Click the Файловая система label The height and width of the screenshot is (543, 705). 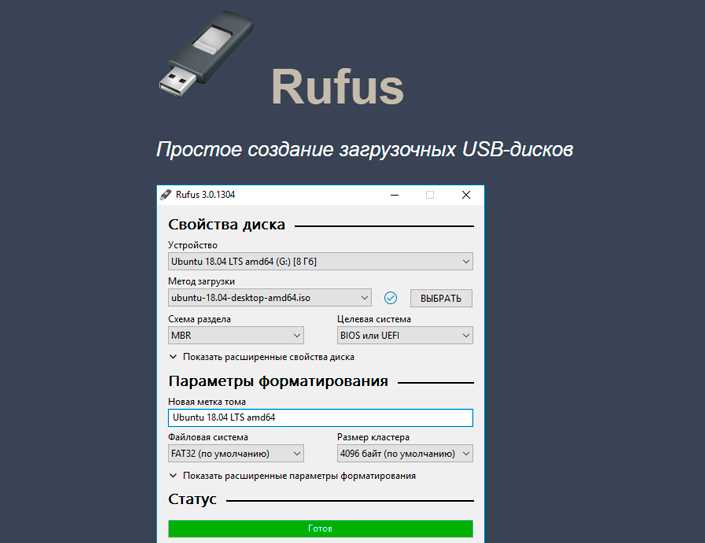click(x=208, y=437)
